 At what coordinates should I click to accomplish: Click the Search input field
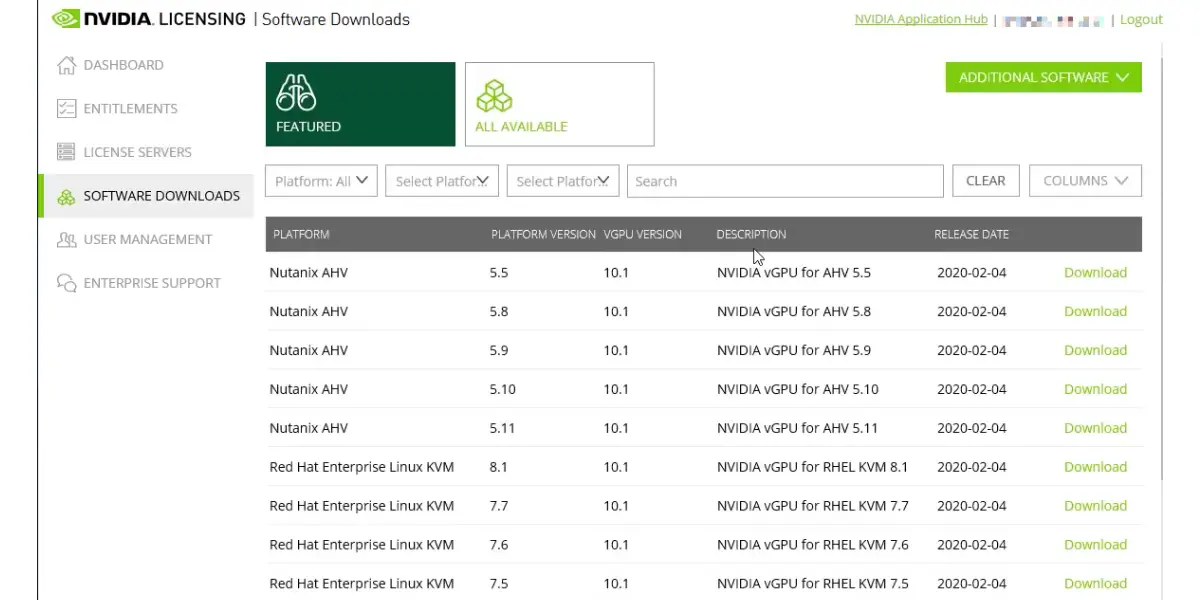tap(785, 181)
